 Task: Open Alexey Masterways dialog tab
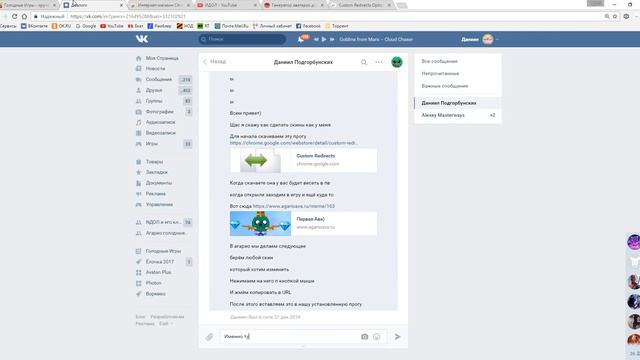pyautogui.click(x=458, y=115)
